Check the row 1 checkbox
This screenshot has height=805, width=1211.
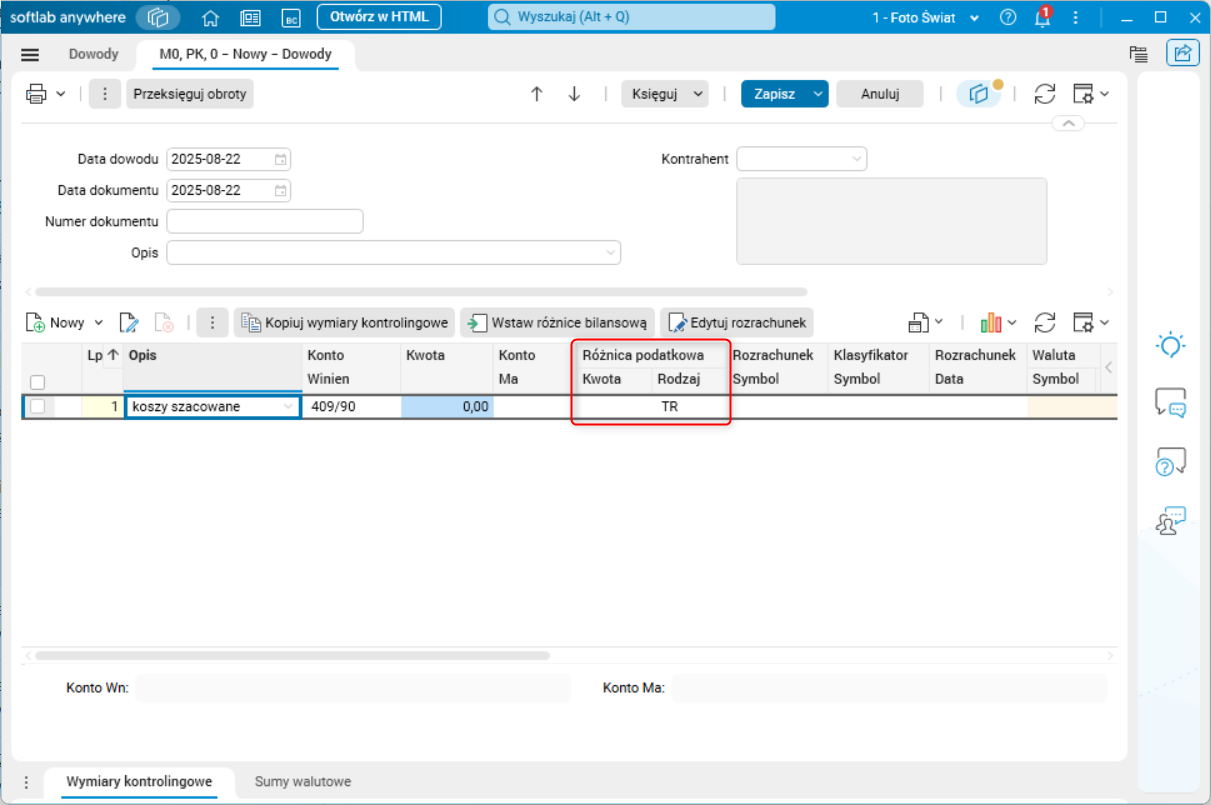(x=37, y=406)
